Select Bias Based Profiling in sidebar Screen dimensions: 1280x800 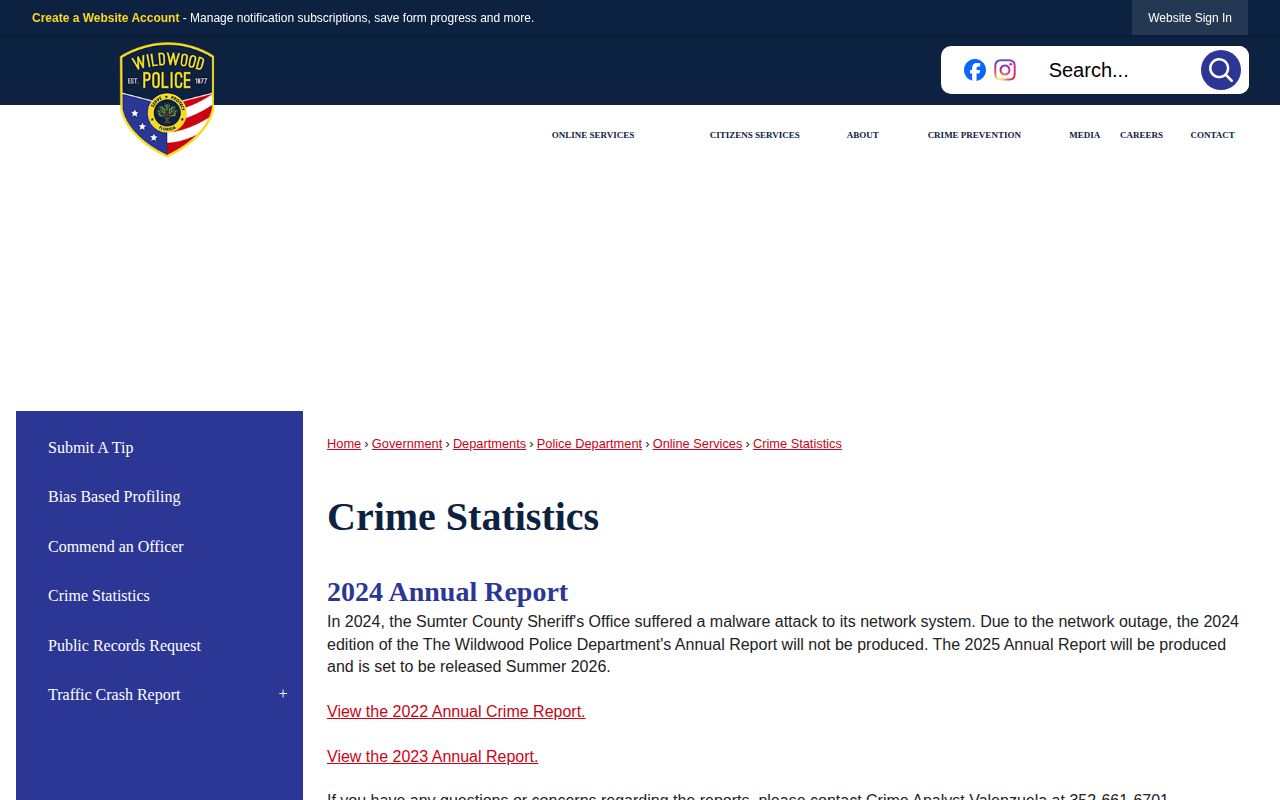[x=114, y=497]
